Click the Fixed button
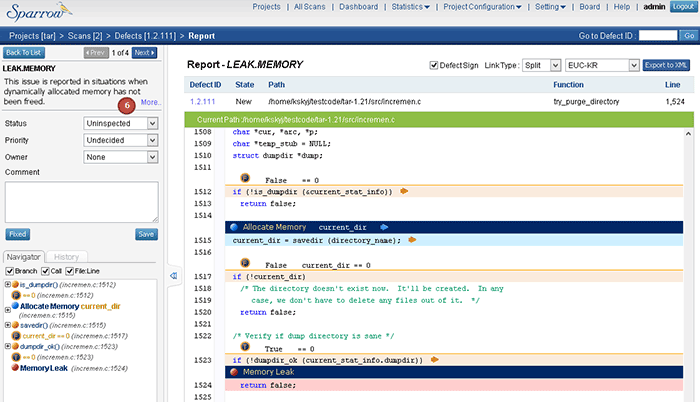This screenshot has height=402, width=700. click(x=17, y=234)
